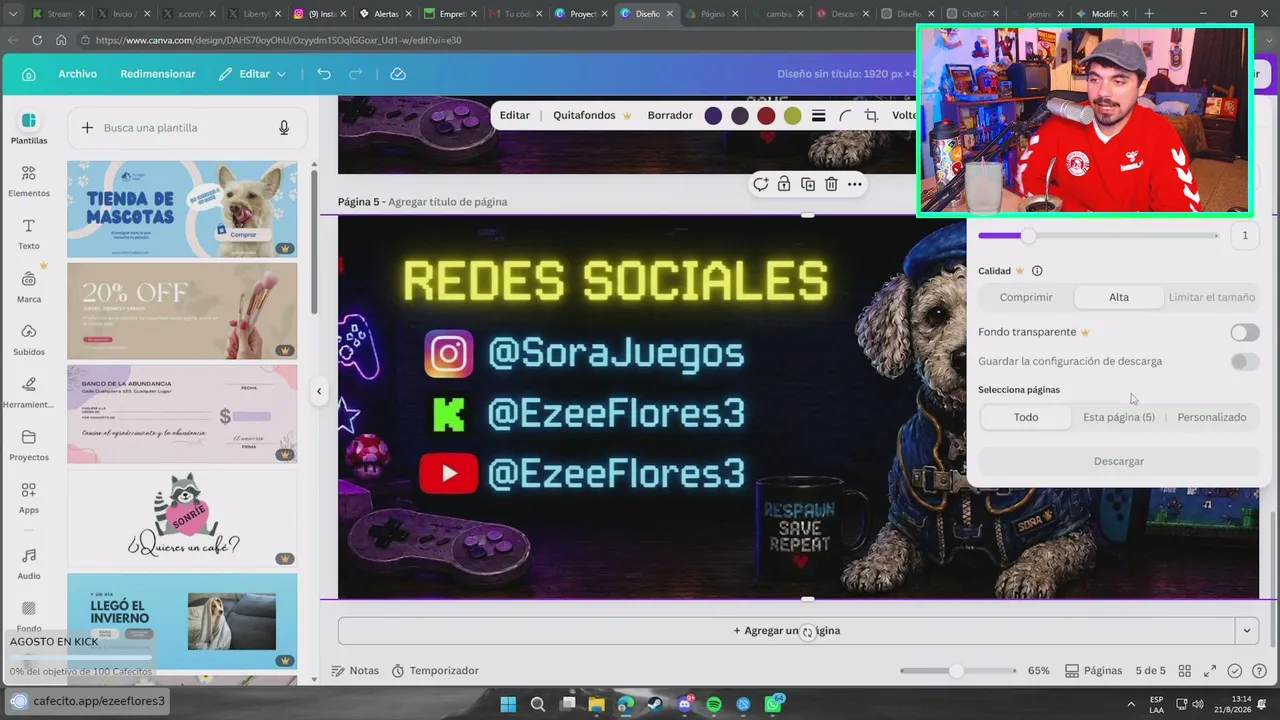Open the Plantillas sidebar panel
The image size is (1280, 720).
click(x=29, y=128)
